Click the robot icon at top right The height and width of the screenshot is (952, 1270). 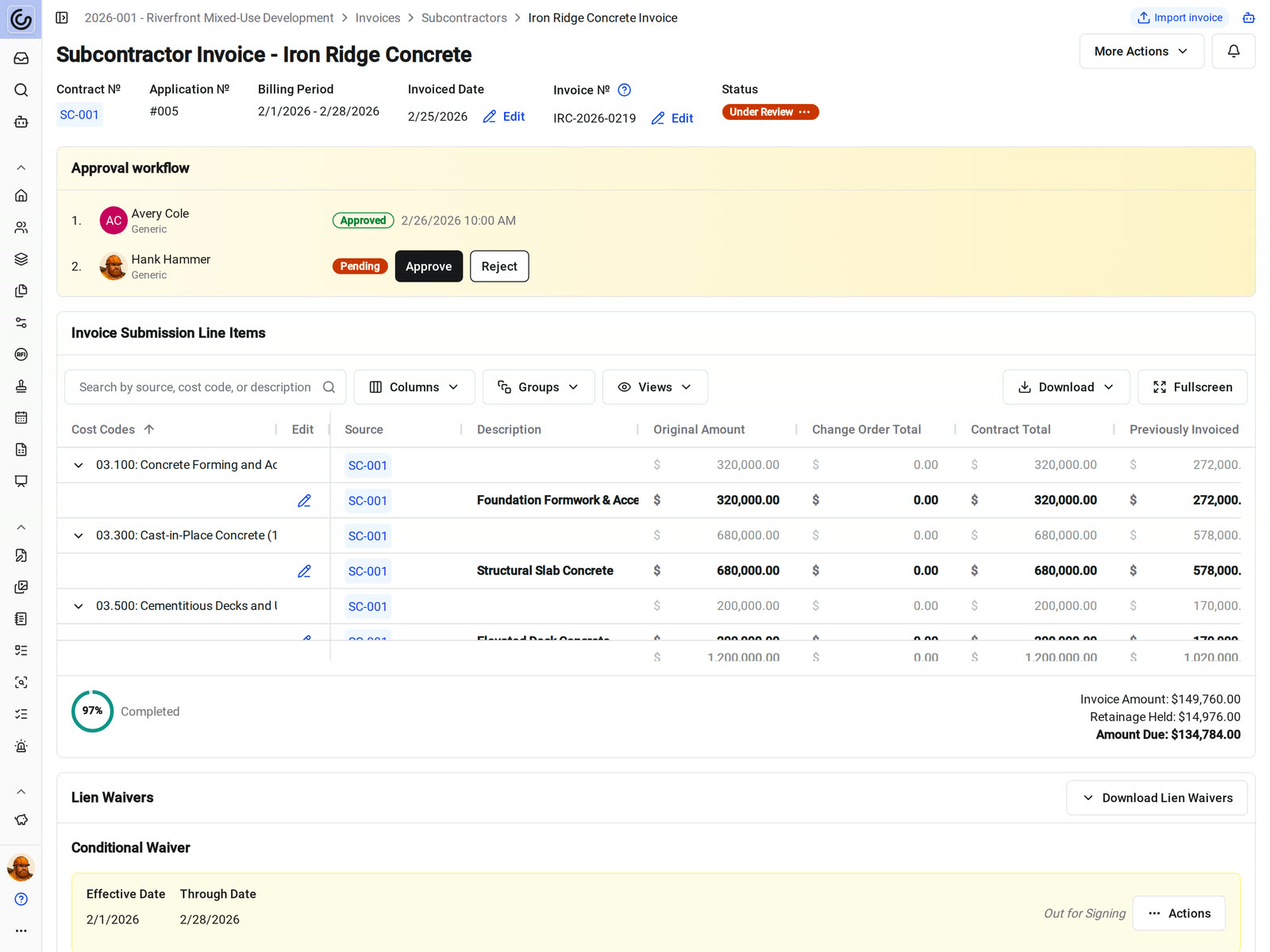coord(1249,17)
